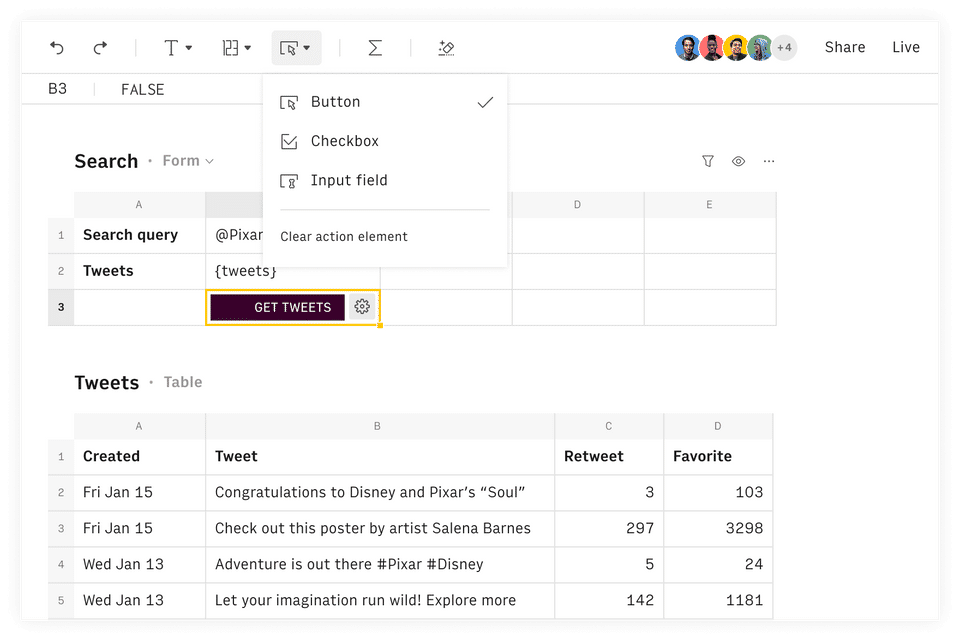960x640 pixels.
Task: Click Clear action element
Action: 344,237
